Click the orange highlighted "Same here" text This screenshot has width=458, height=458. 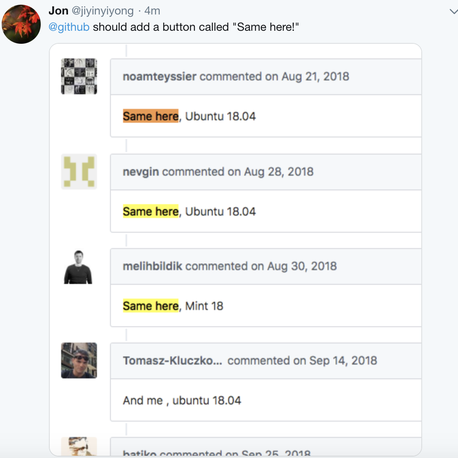pos(151,116)
